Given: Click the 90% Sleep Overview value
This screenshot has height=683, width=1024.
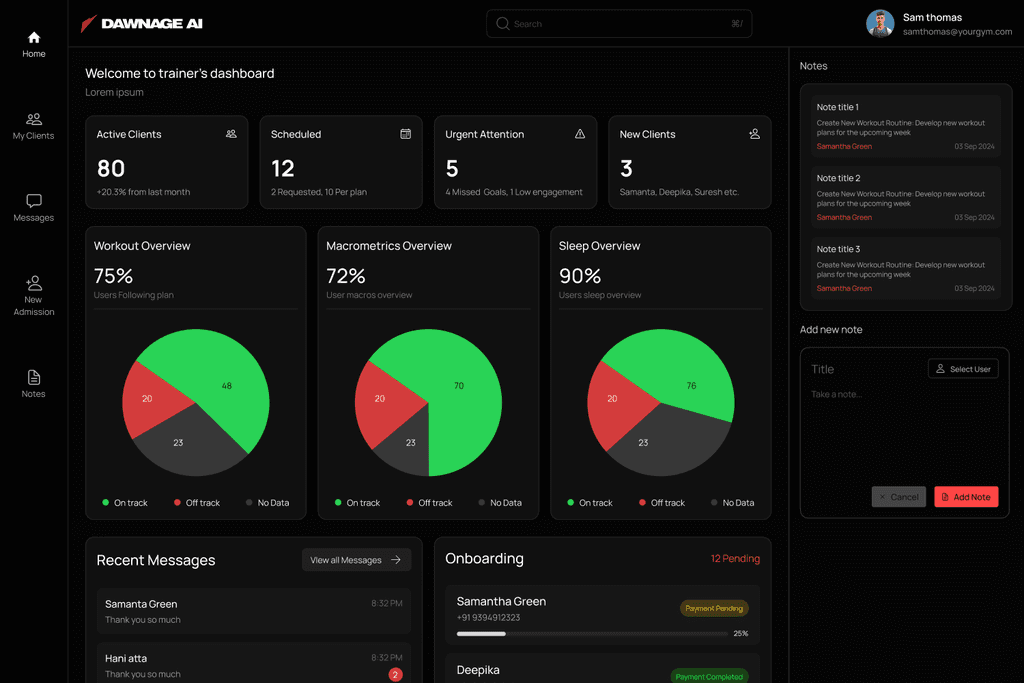Looking at the screenshot, I should coord(580,276).
